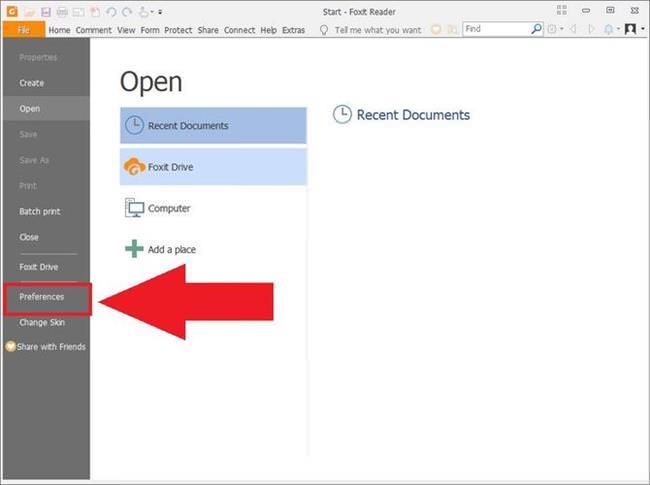
Task: Click the clock icon in Recent Documents list item
Action: click(x=134, y=125)
